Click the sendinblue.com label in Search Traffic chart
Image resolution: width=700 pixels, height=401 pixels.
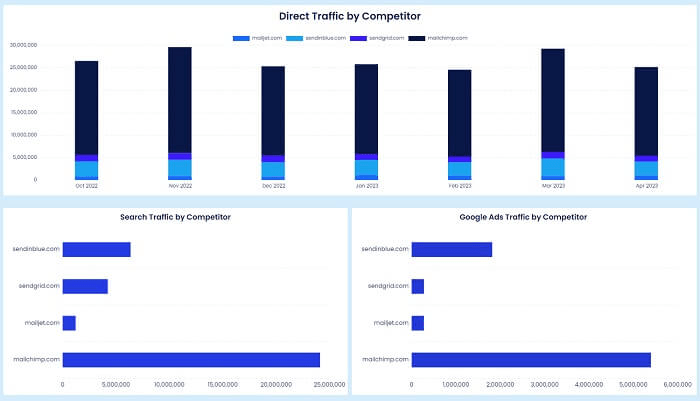coord(36,249)
